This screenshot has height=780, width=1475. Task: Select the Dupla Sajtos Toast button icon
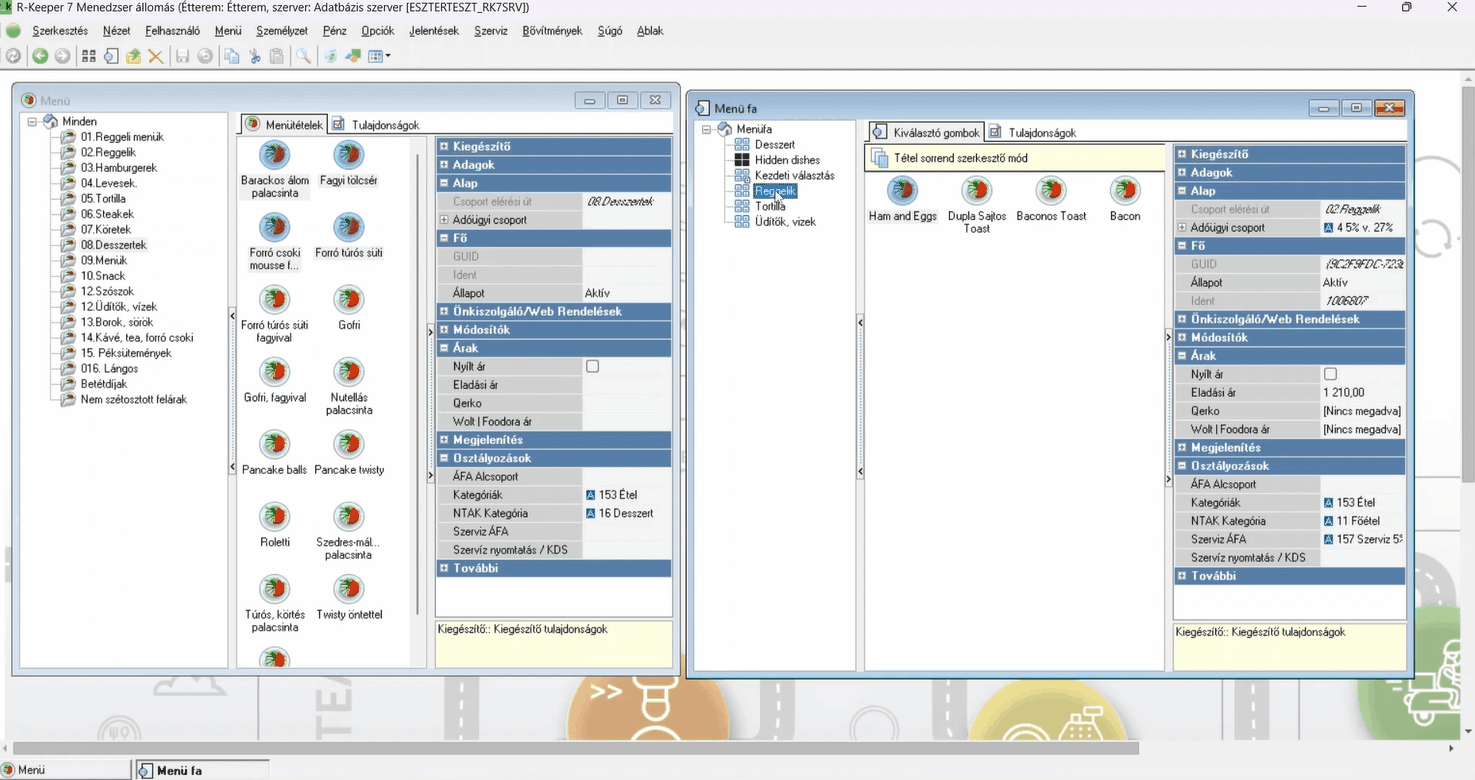coord(977,190)
